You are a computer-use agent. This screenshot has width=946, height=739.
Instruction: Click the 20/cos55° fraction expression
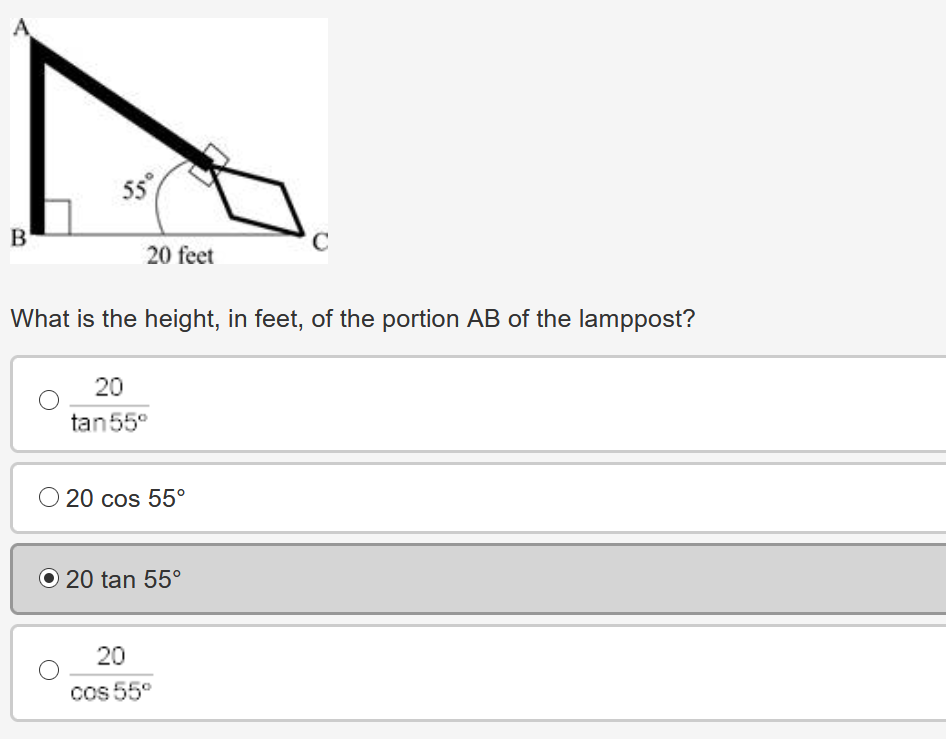point(110,673)
